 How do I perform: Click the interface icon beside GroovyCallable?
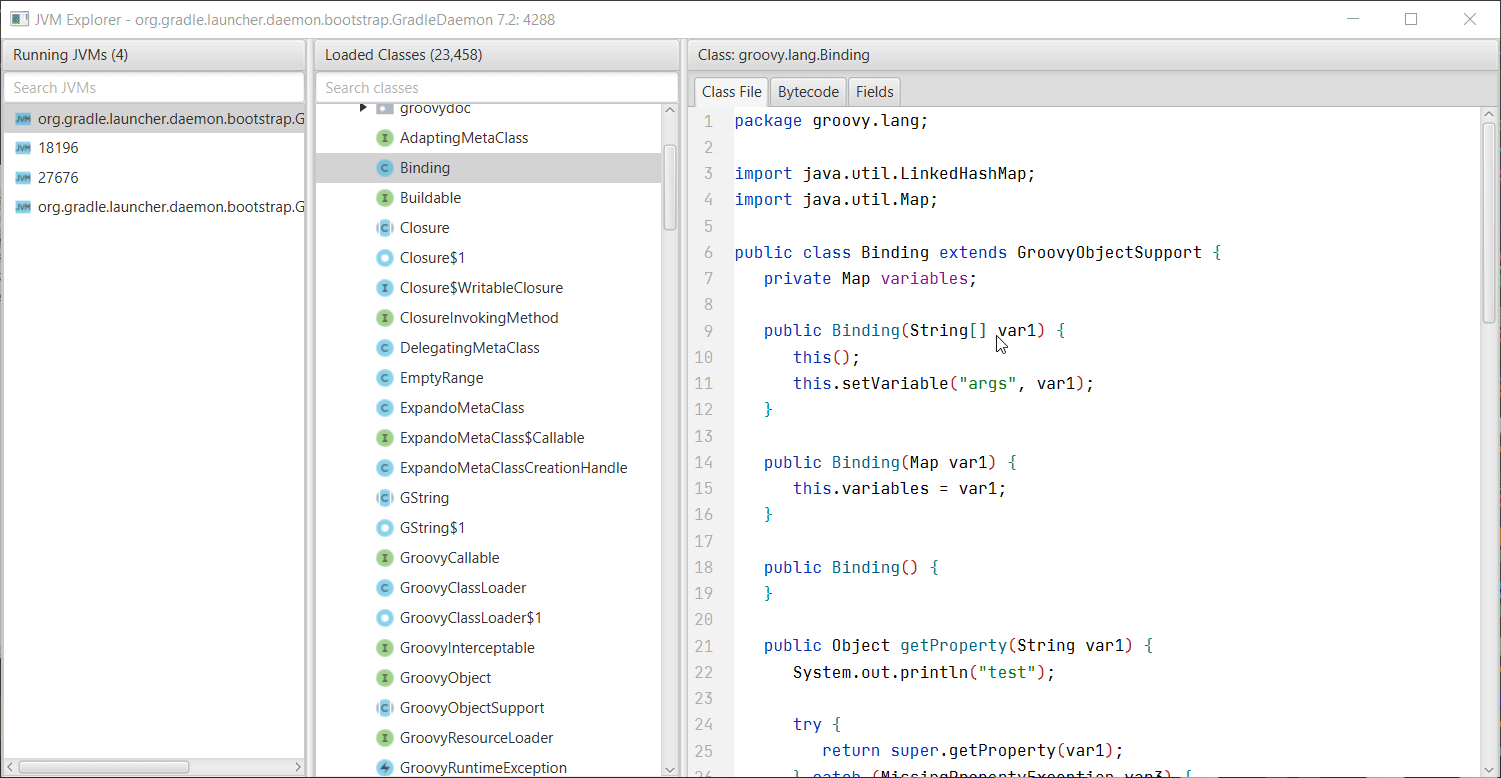pos(384,558)
